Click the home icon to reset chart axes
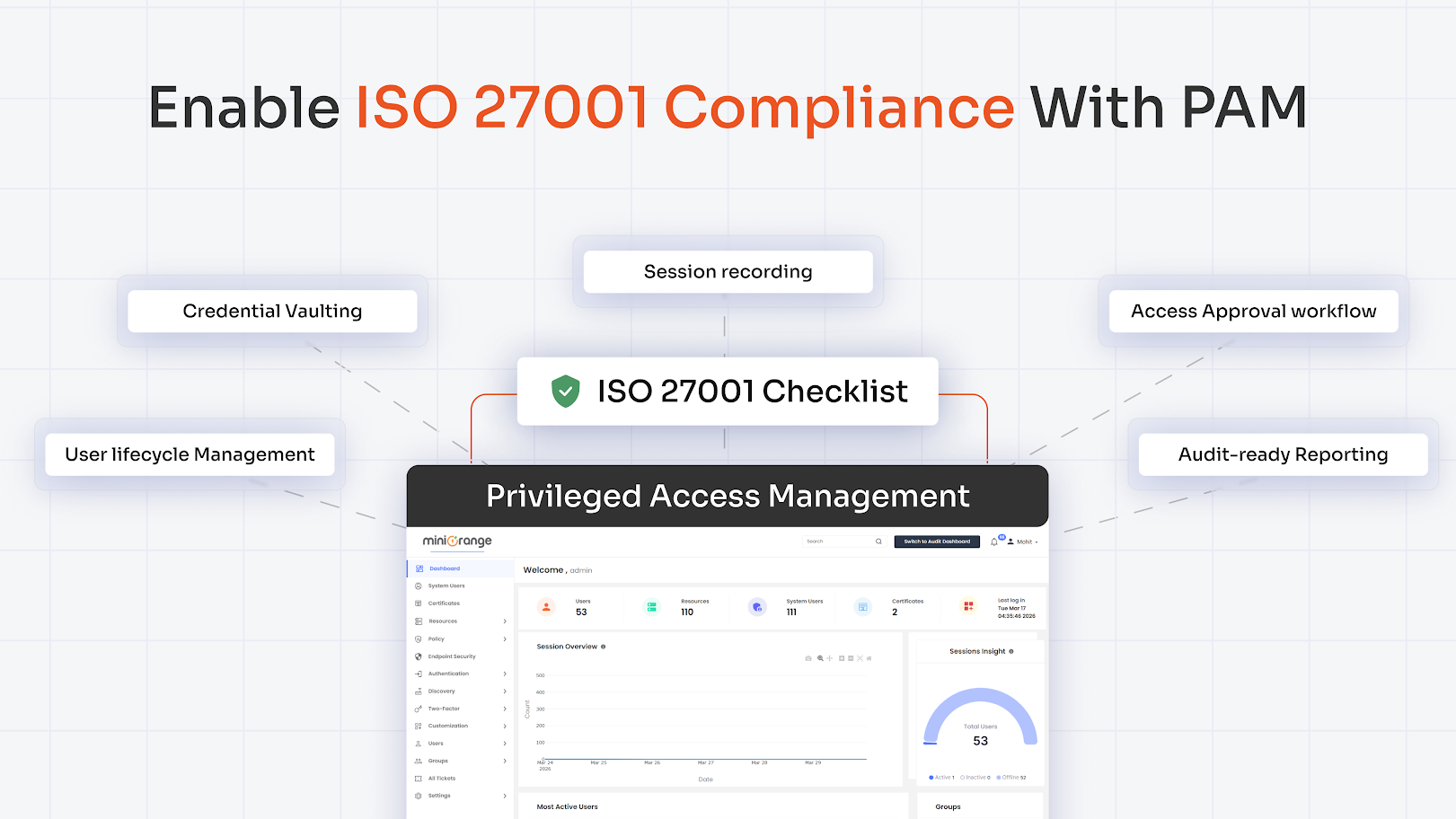 tap(869, 657)
